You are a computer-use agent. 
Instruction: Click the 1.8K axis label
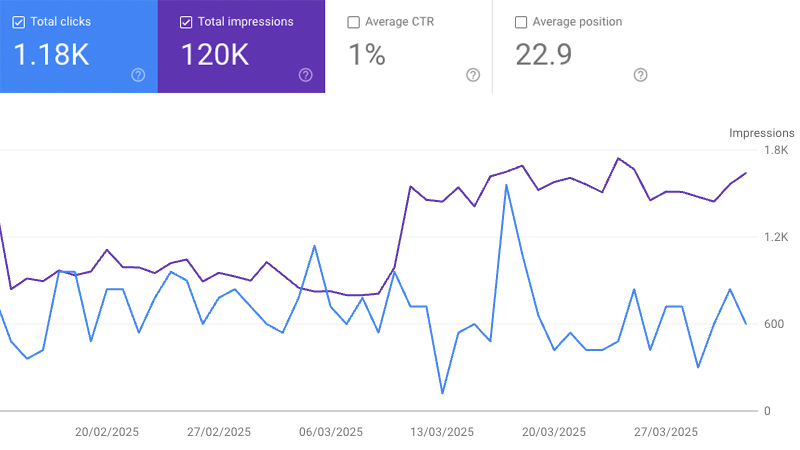(776, 151)
